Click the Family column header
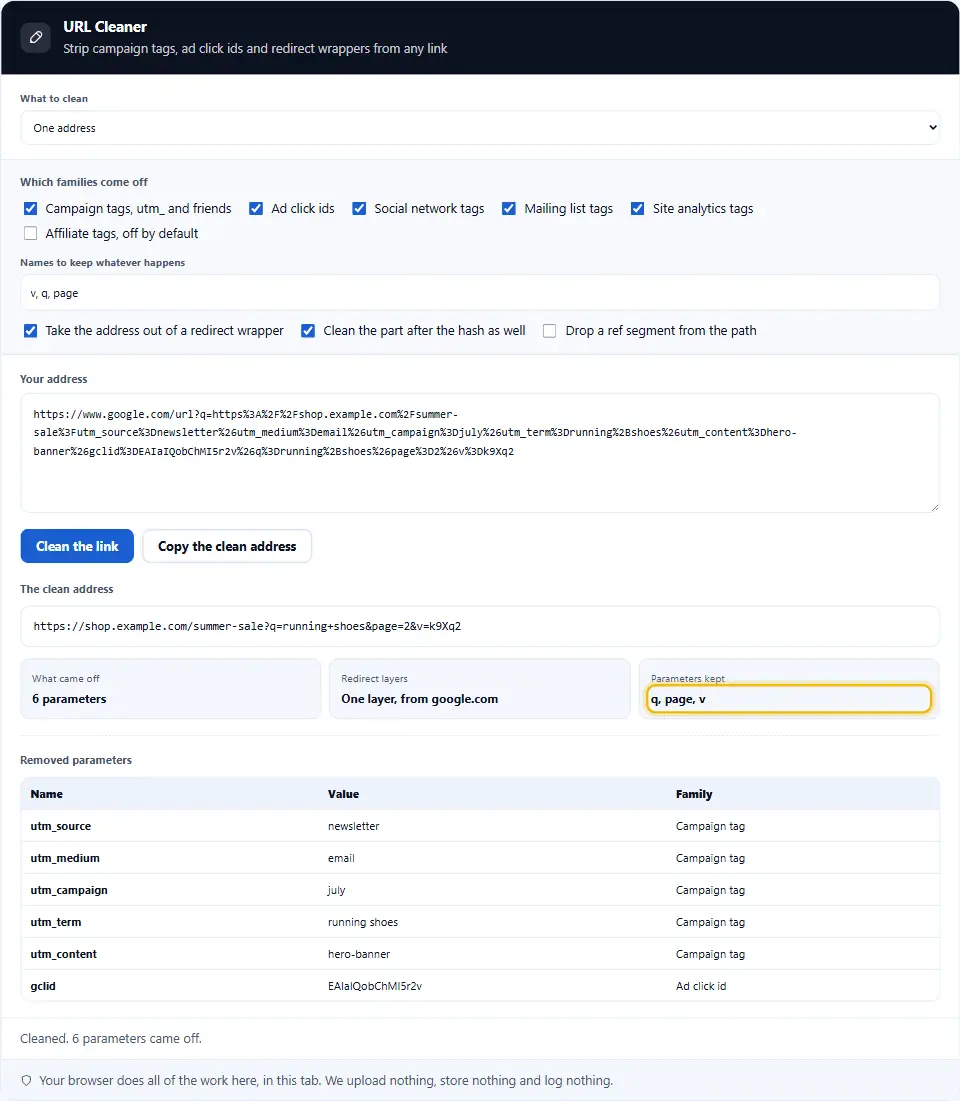Viewport: 960px width, 1101px height. (694, 794)
